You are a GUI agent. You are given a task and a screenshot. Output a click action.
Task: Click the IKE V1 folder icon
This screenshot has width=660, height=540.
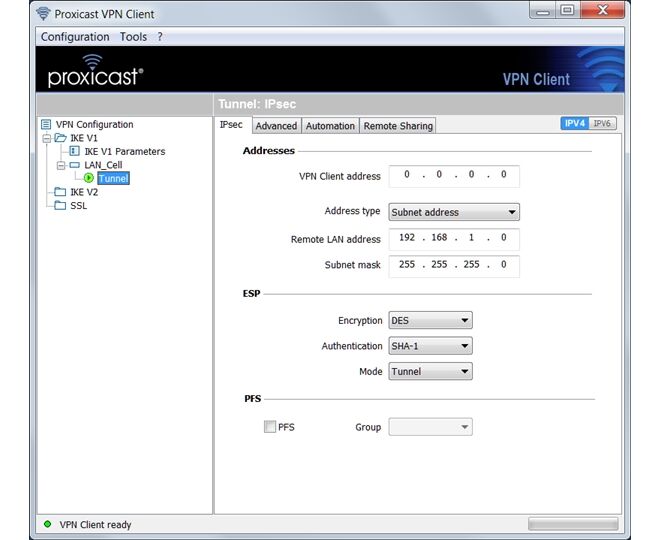point(61,138)
